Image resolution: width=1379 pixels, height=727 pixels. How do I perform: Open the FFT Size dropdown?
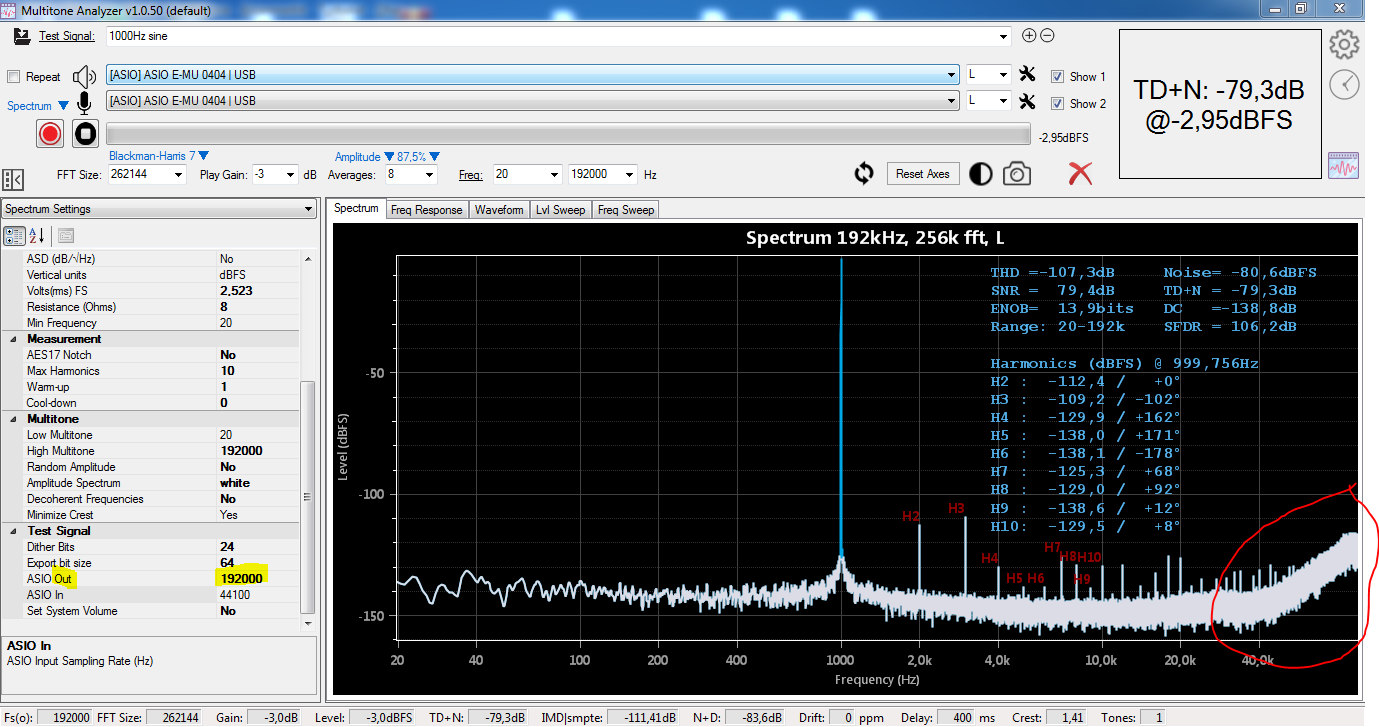(x=179, y=175)
